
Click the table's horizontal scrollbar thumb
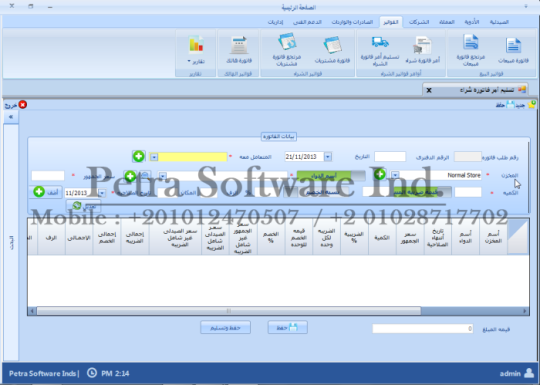pyautogui.click(x=229, y=311)
